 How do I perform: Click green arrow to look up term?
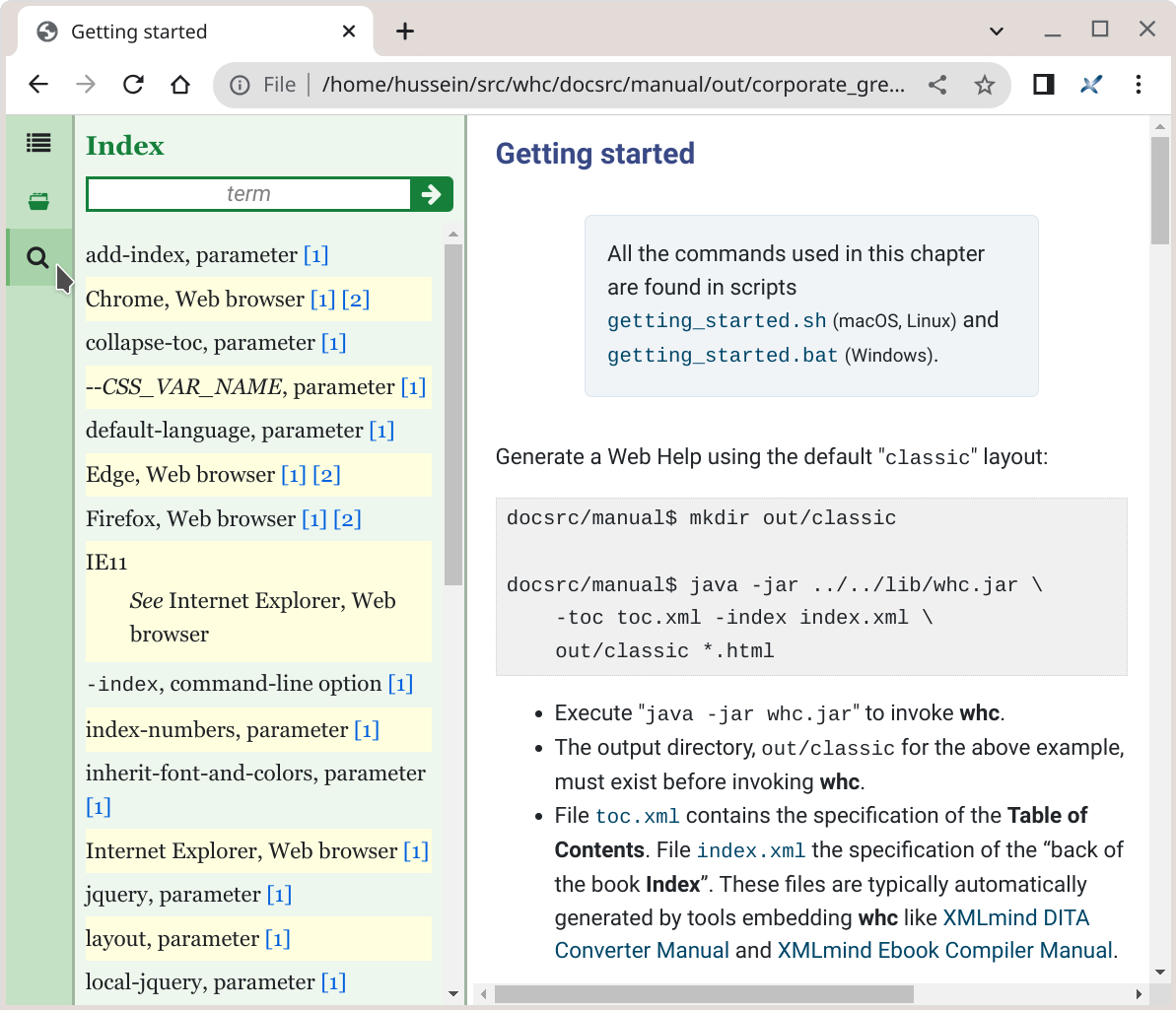(x=432, y=194)
